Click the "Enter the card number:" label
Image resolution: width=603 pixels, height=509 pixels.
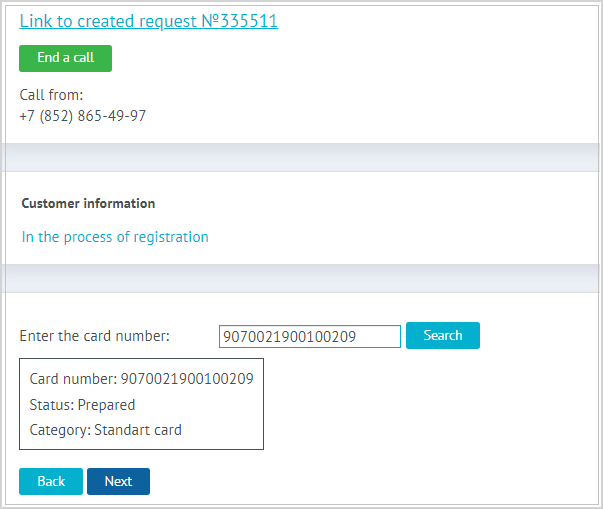pyautogui.click(x=95, y=336)
